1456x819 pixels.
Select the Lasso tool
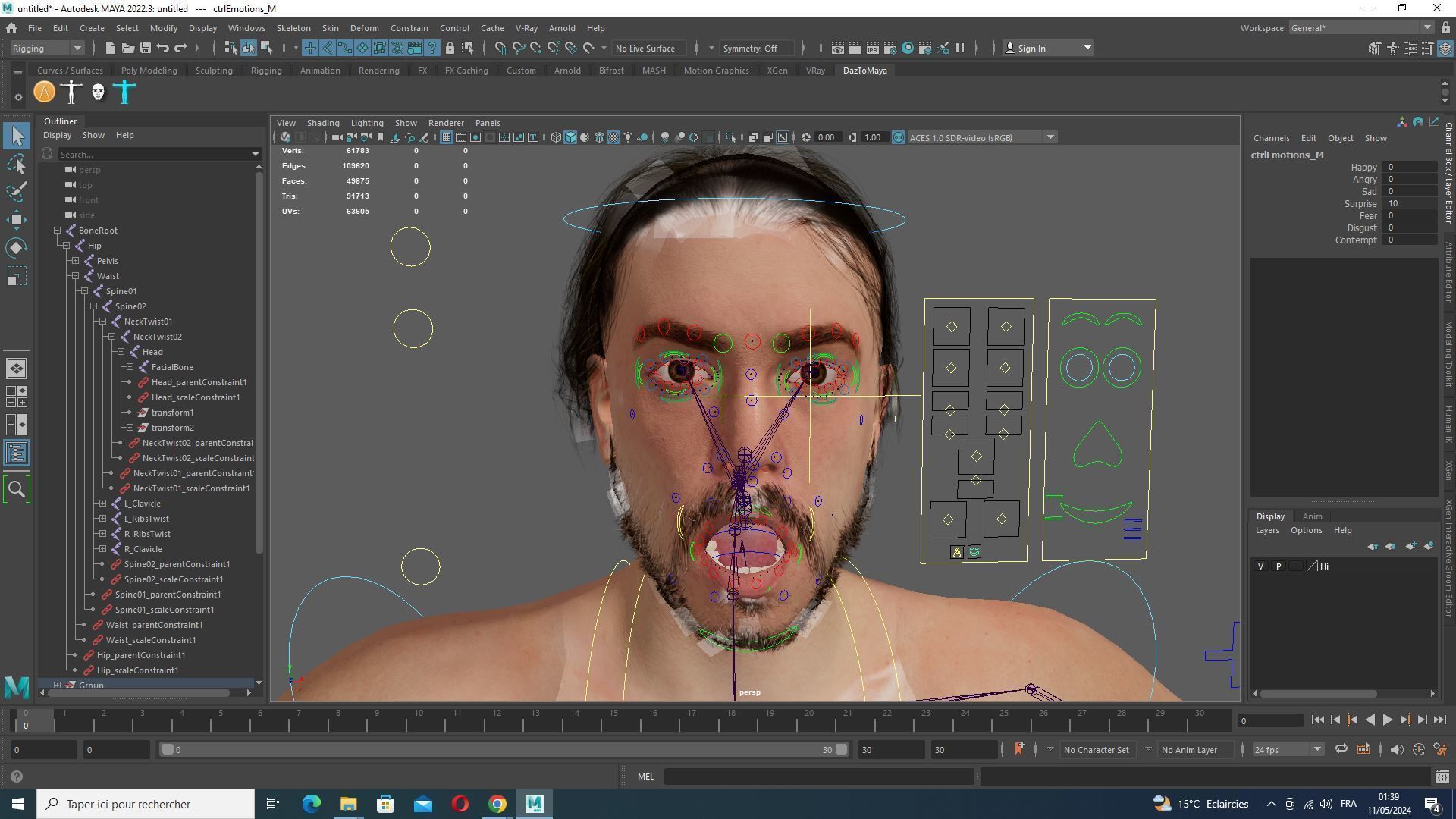point(16,164)
